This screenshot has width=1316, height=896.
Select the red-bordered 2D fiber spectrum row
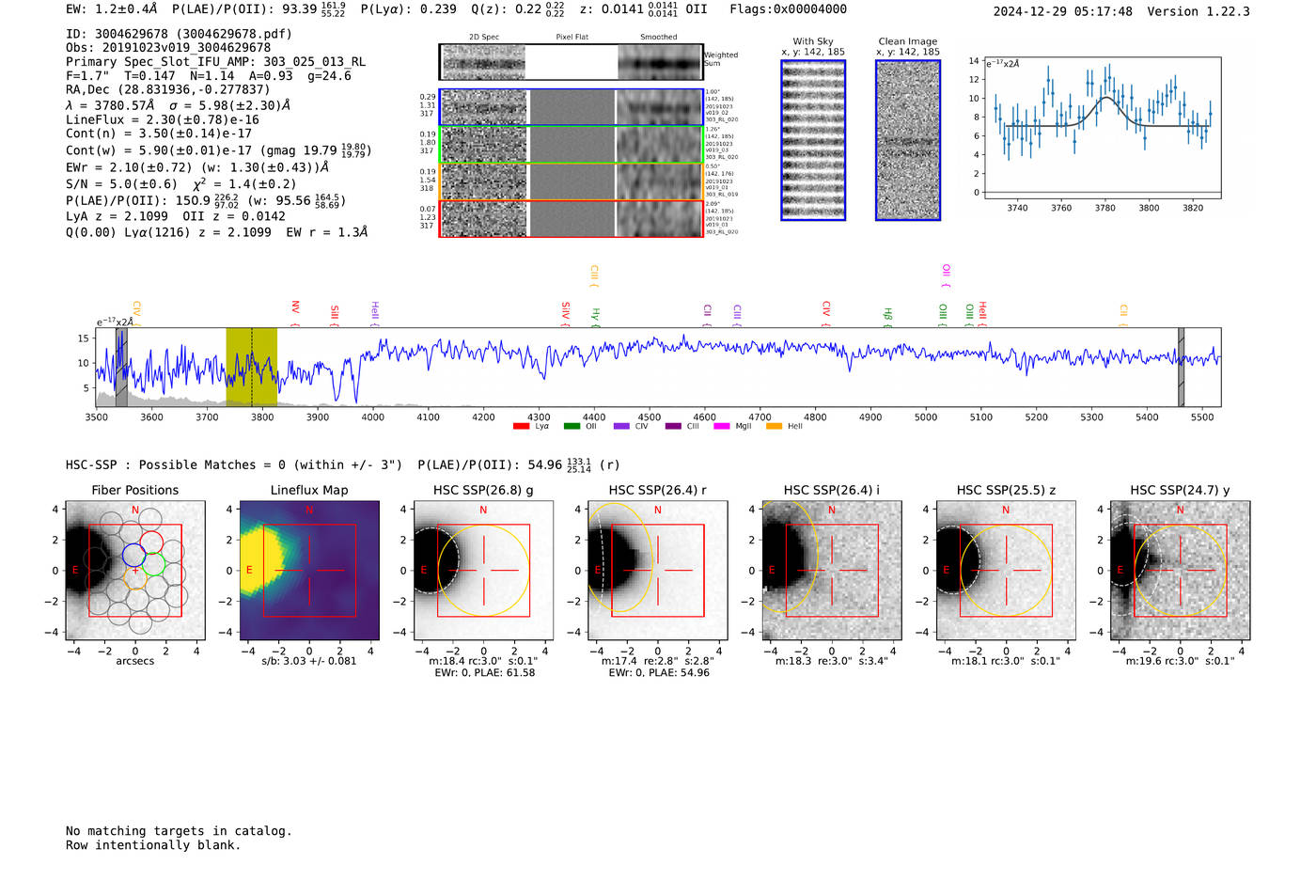point(572,218)
